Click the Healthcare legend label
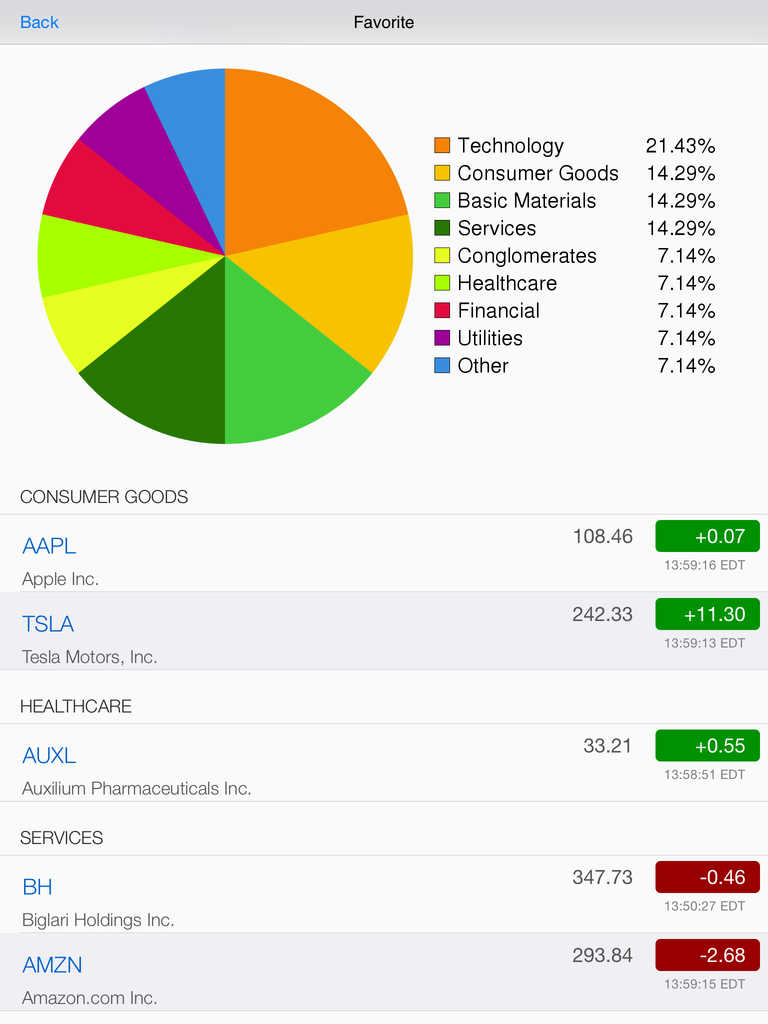 506,283
